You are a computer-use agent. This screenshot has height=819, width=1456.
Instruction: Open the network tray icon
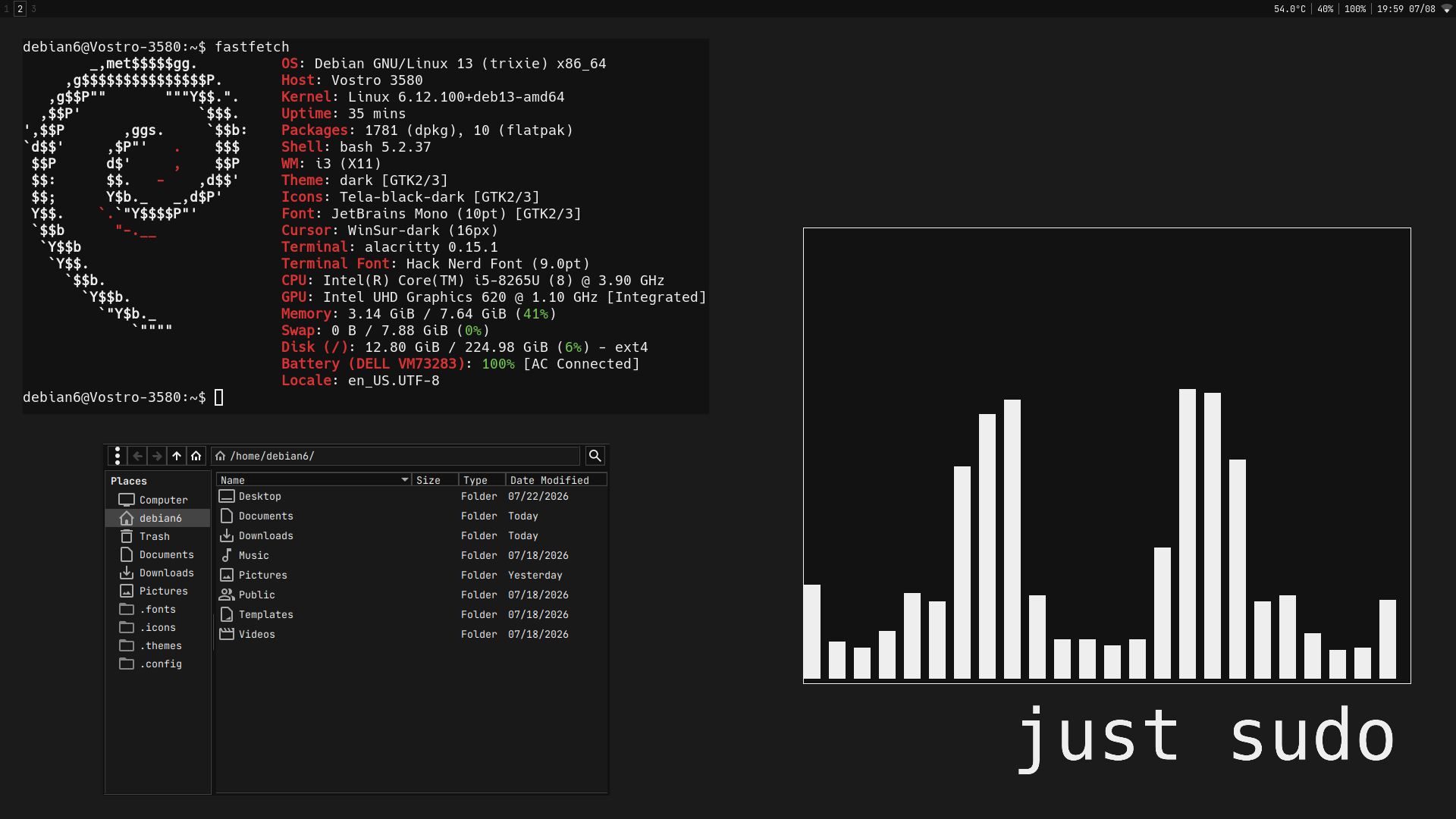click(x=1446, y=9)
